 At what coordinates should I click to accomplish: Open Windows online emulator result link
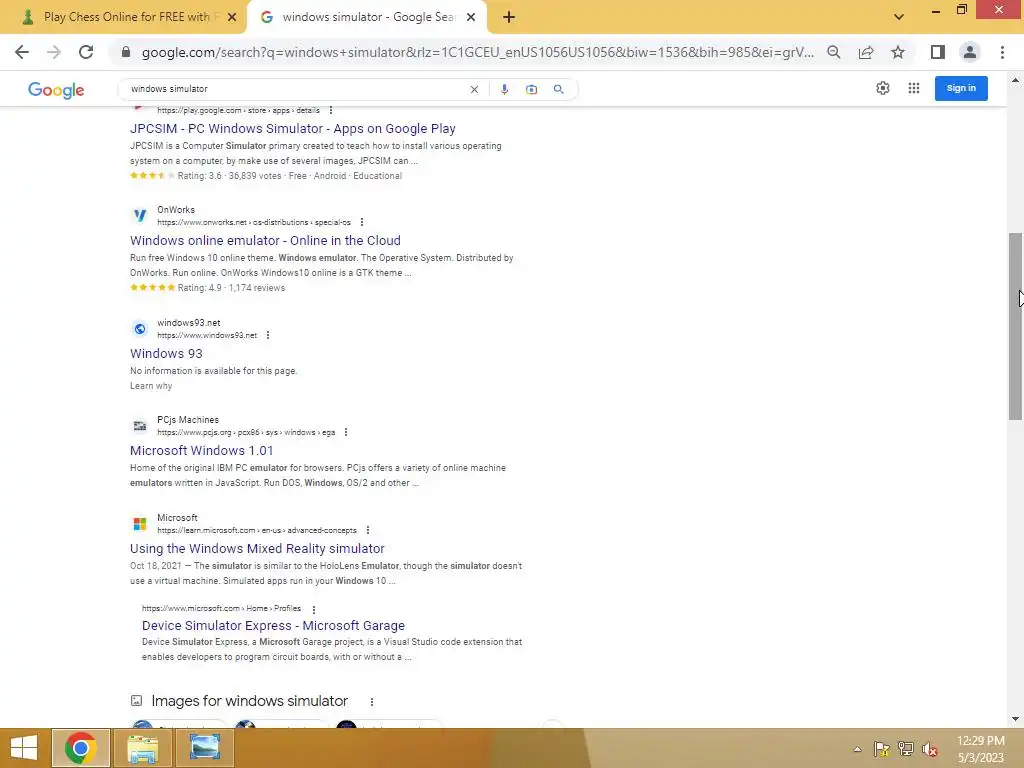[265, 240]
